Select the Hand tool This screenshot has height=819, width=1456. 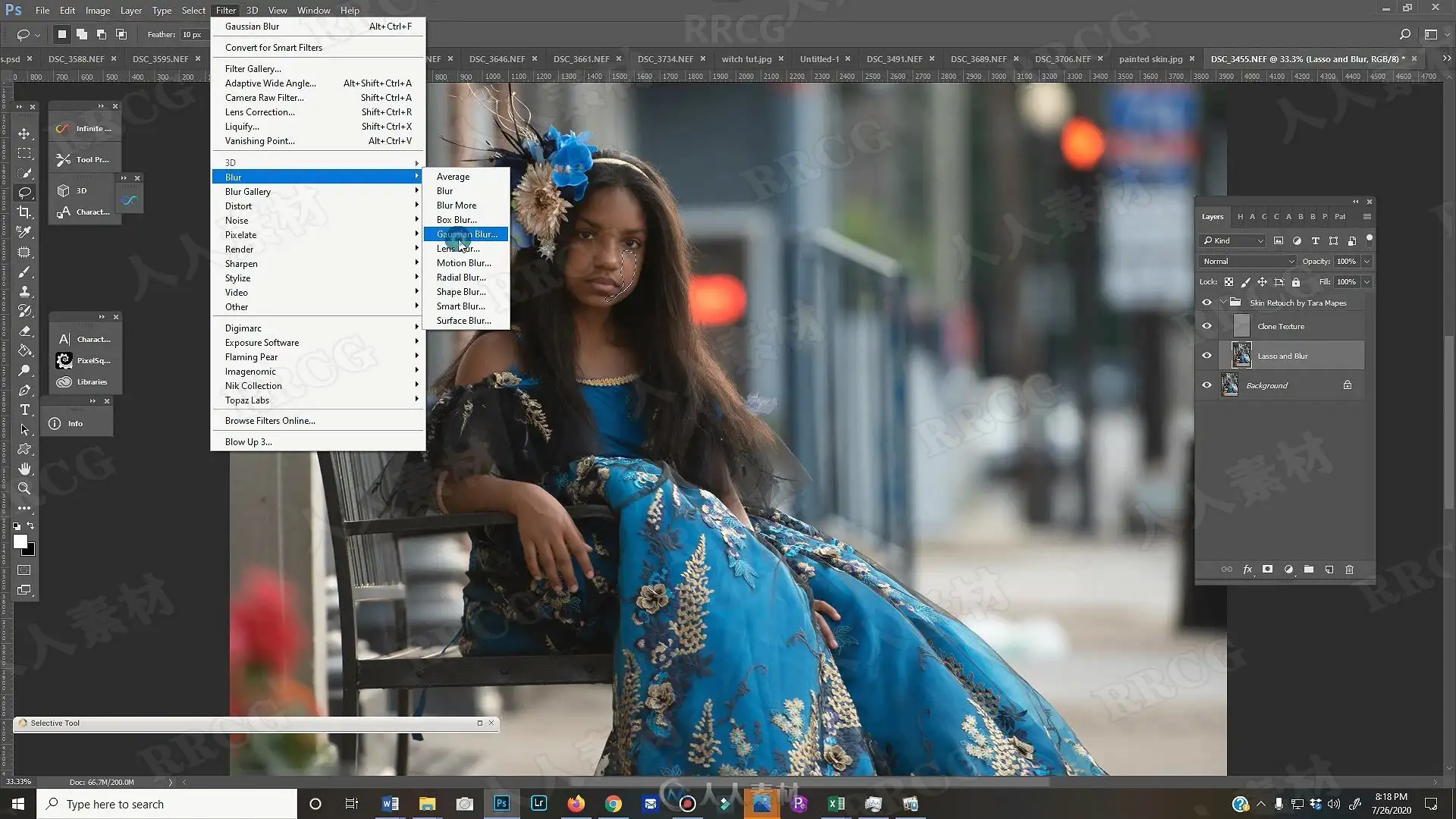tap(24, 469)
